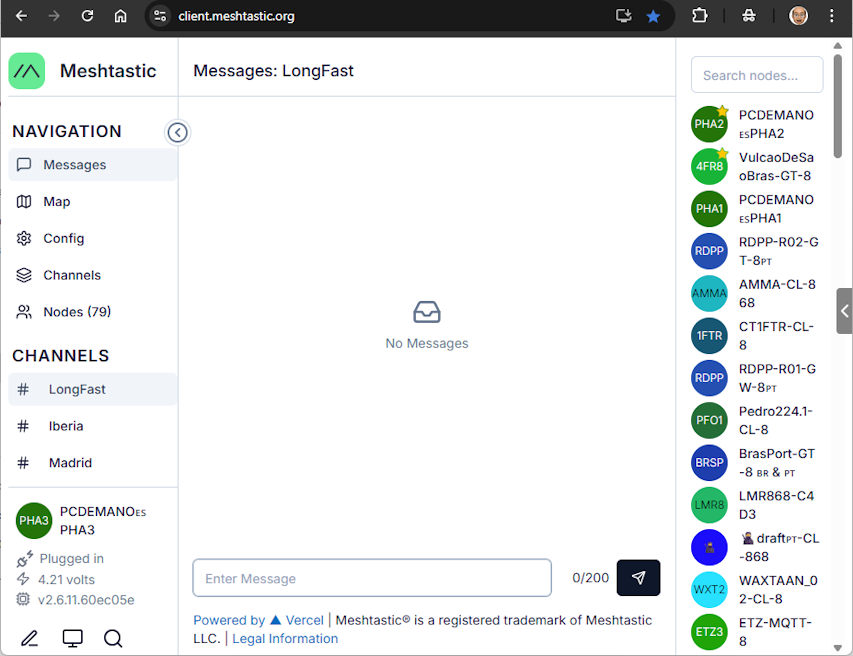Click the 'AMMA-CL-868' node name text
853x656 pixels.
coord(777,293)
